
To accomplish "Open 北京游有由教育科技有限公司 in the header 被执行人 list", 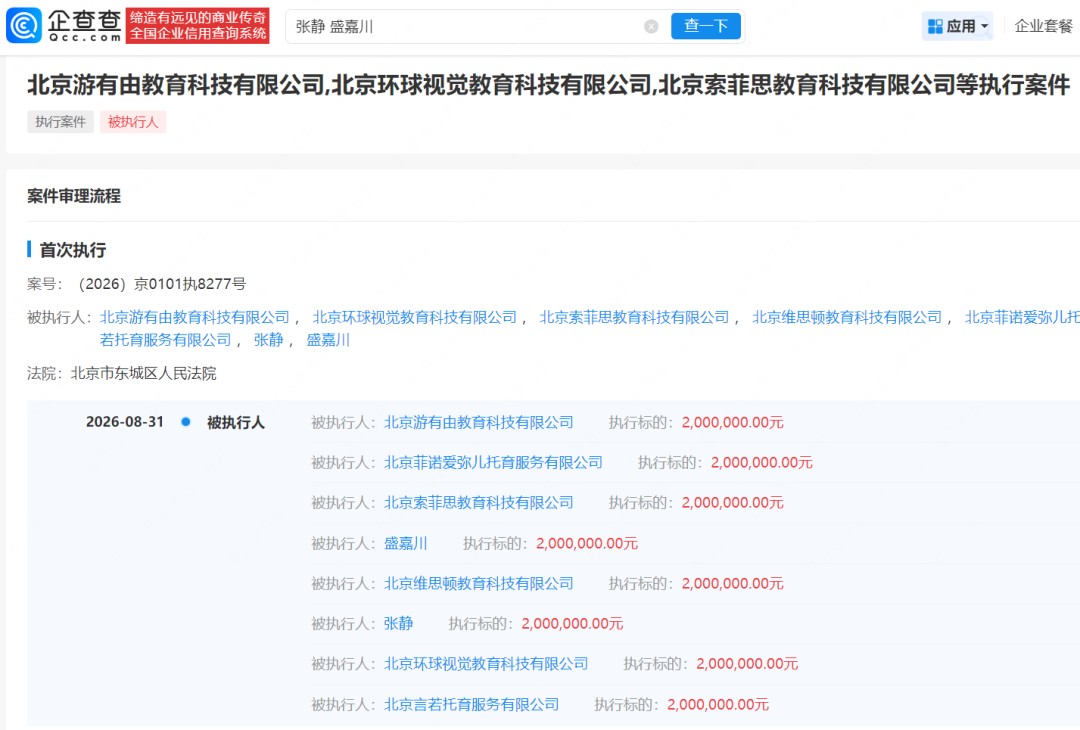I will (195, 317).
